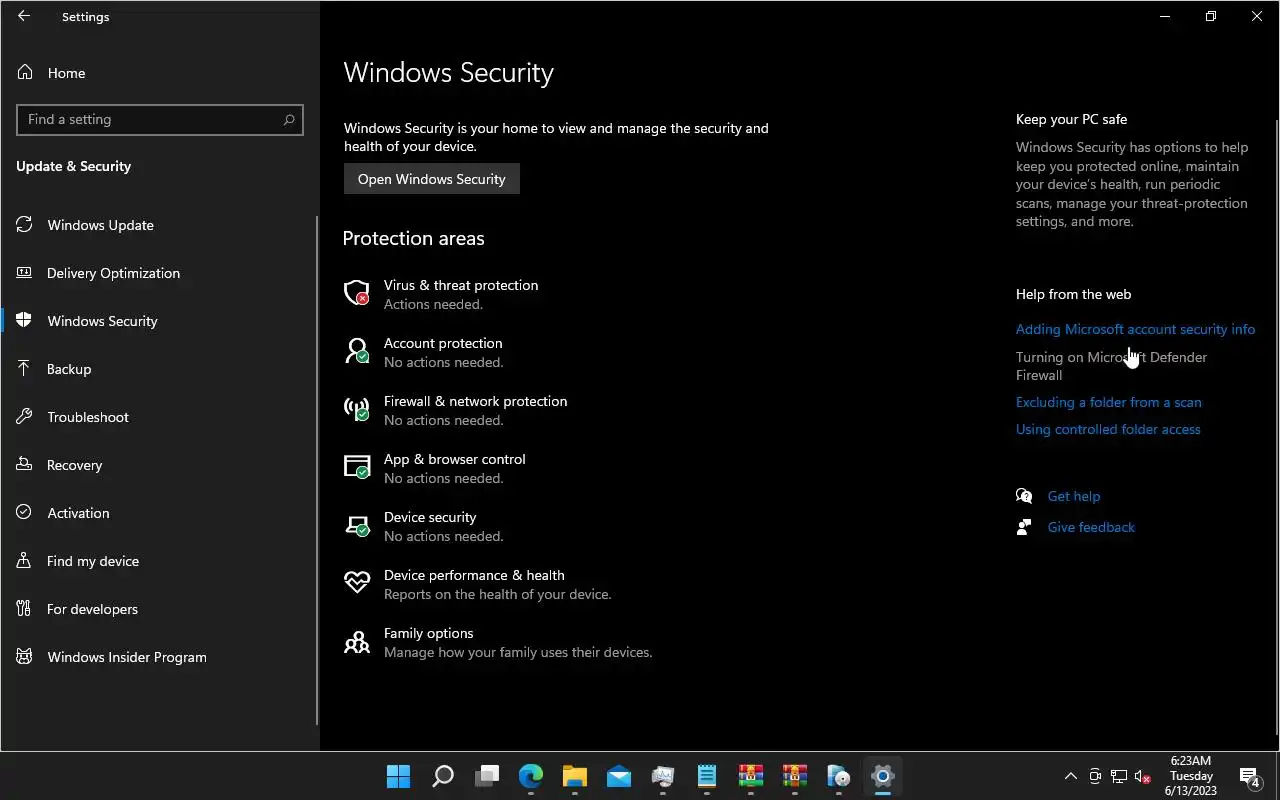Open the Device performance & health heart icon
The height and width of the screenshot is (800, 1280).
pyautogui.click(x=357, y=583)
